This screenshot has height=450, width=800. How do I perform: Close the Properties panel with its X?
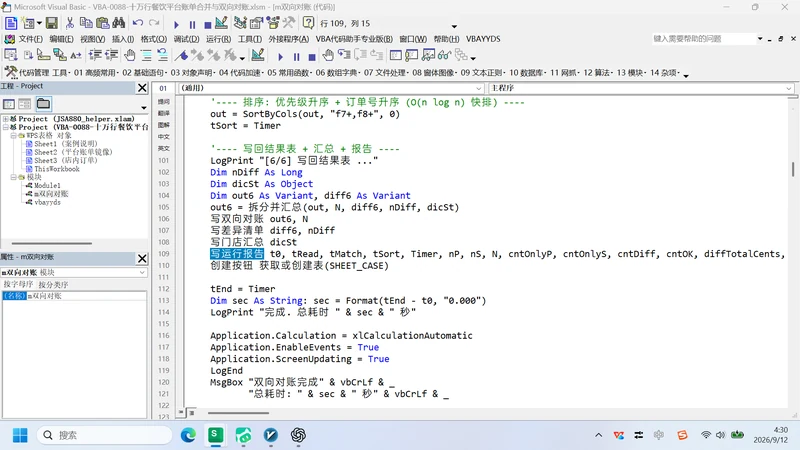coord(142,258)
